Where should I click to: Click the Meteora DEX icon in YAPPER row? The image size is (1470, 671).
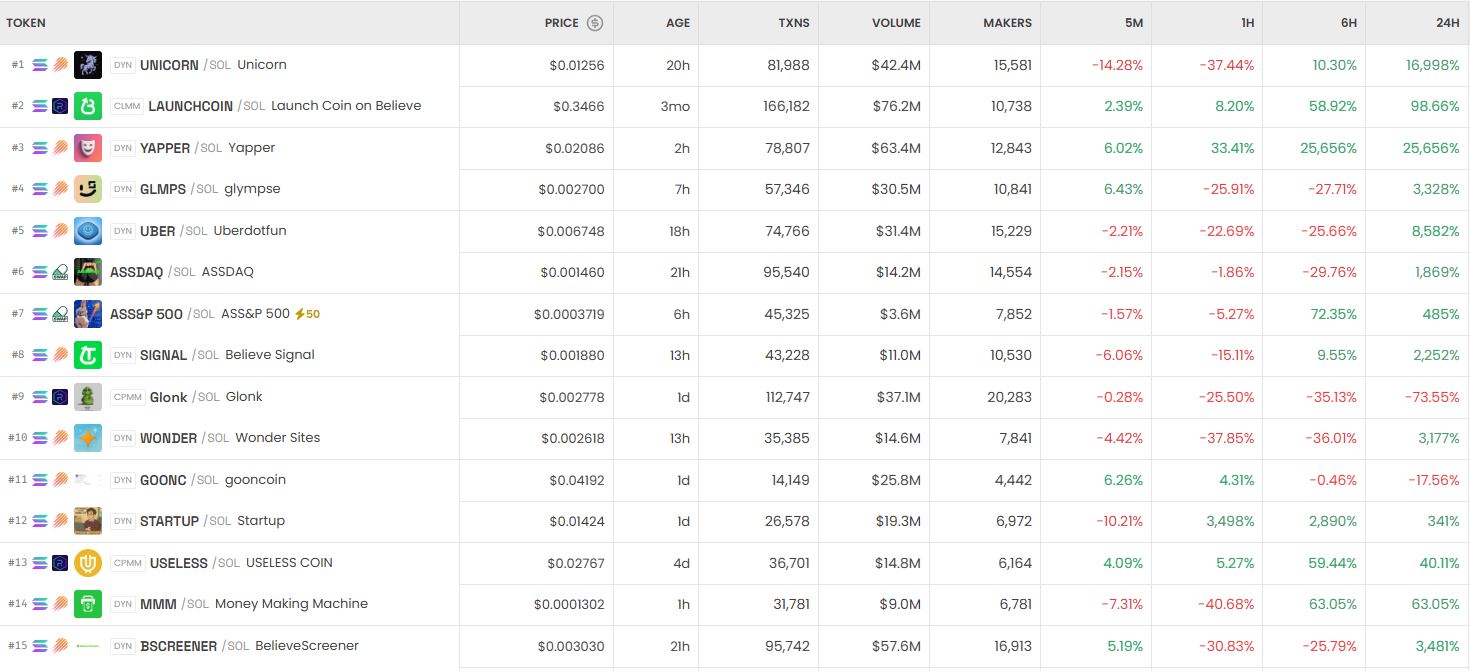[x=60, y=148]
